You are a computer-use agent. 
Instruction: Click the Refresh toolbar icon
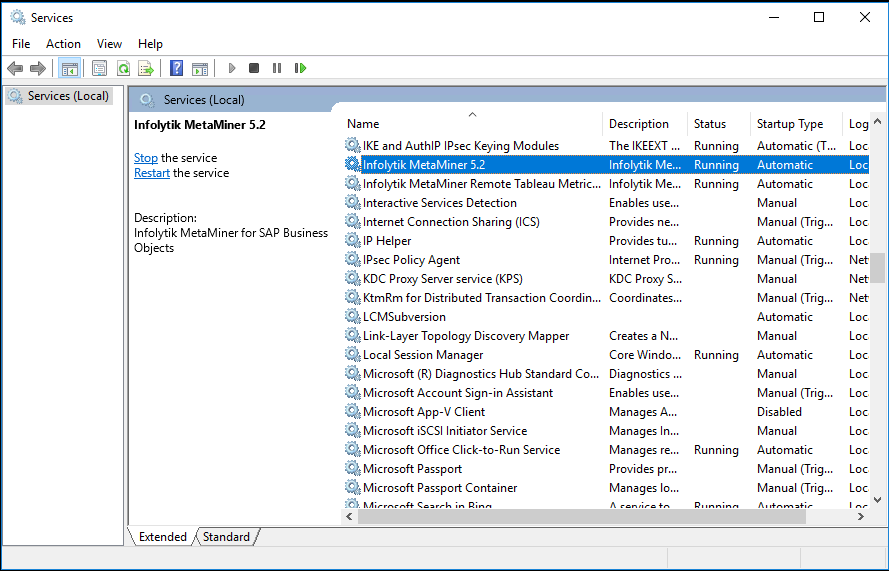pos(123,69)
